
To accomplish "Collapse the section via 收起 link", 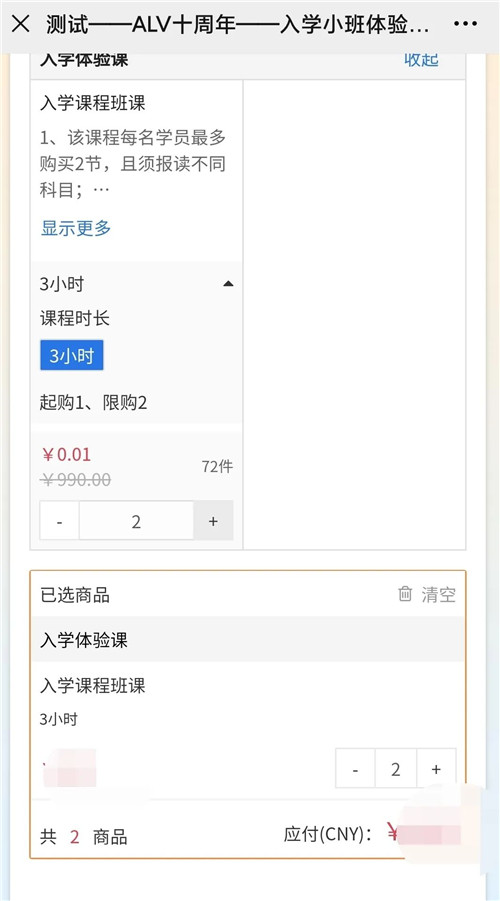I will click(x=421, y=60).
